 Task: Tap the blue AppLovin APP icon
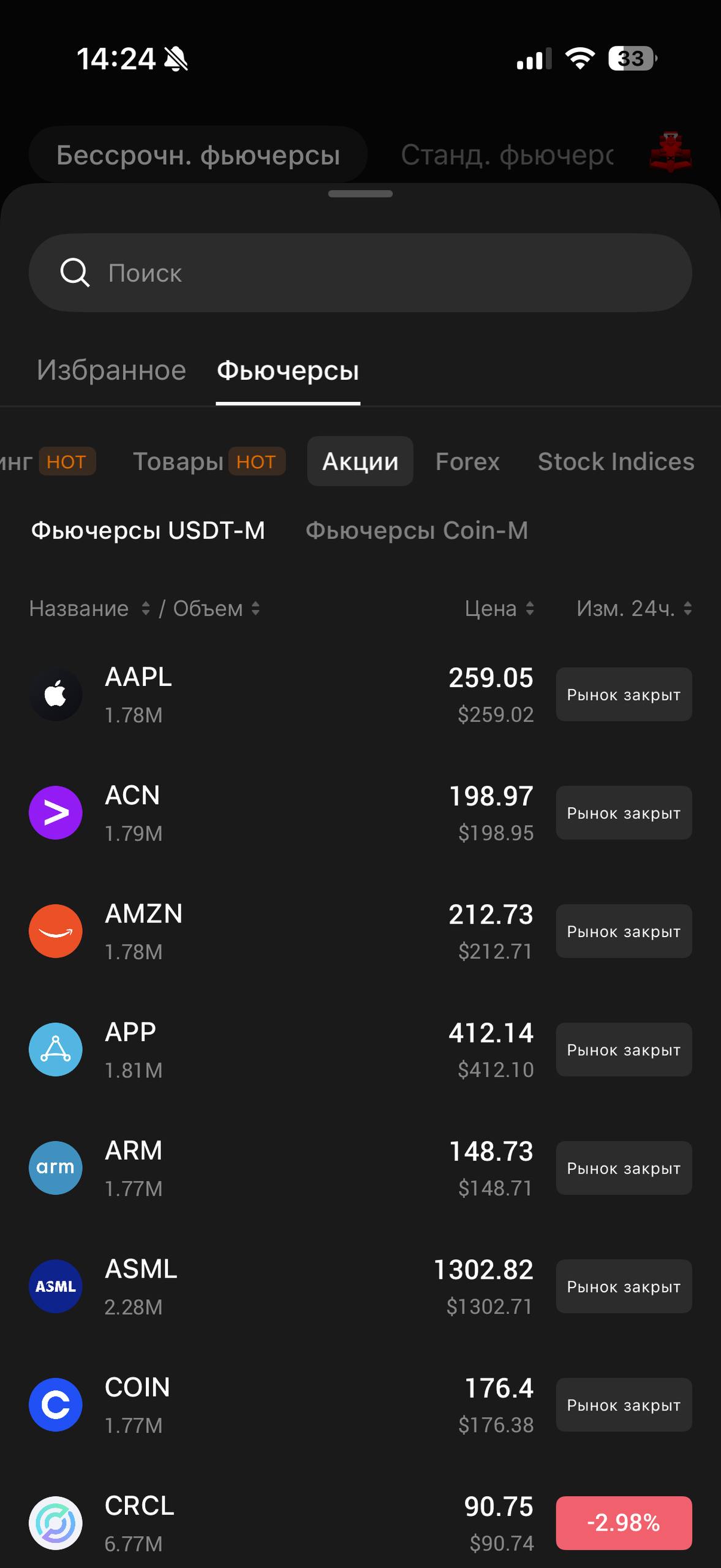(56, 1050)
